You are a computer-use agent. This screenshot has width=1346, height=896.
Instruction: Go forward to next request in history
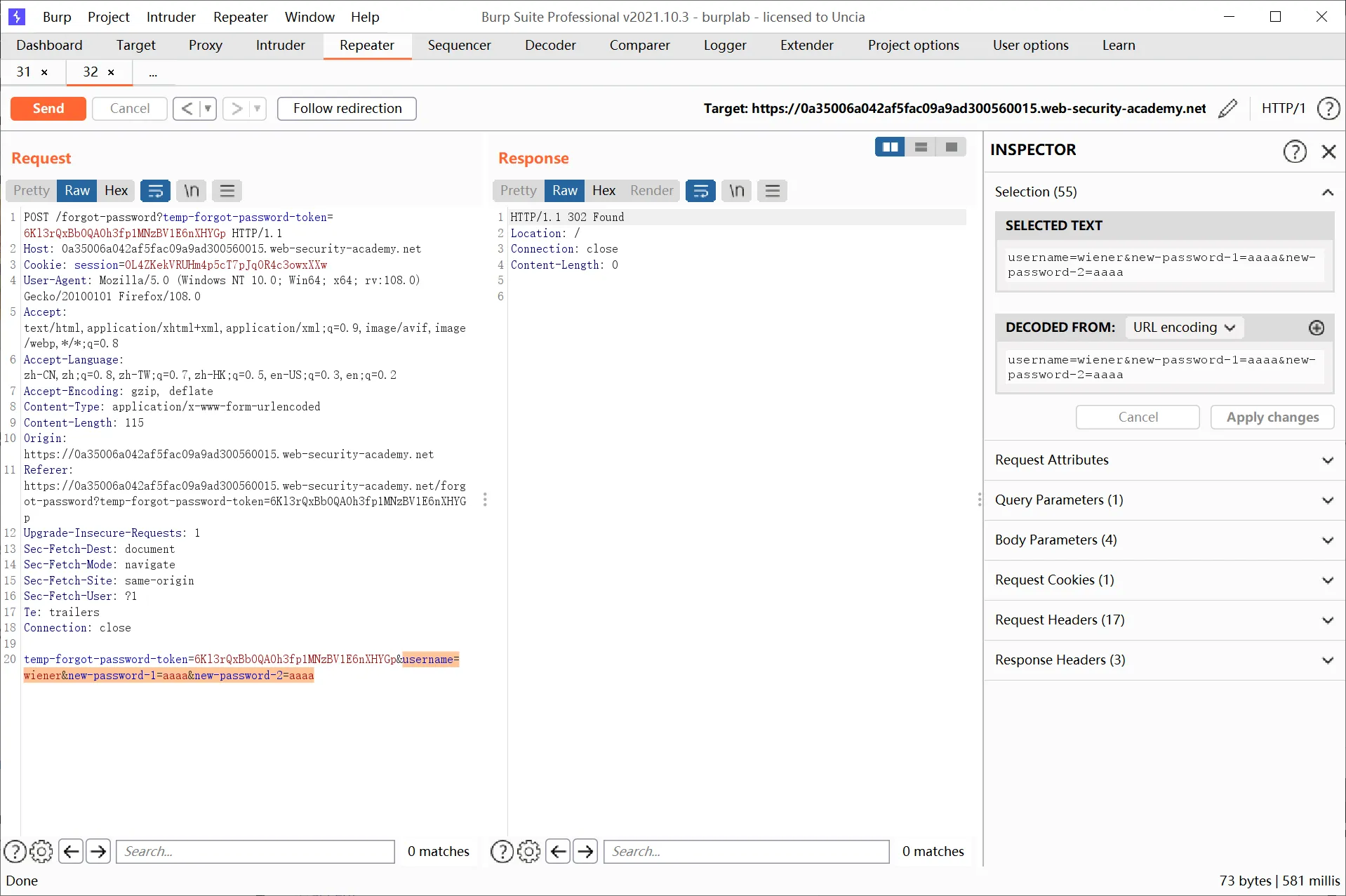click(237, 109)
